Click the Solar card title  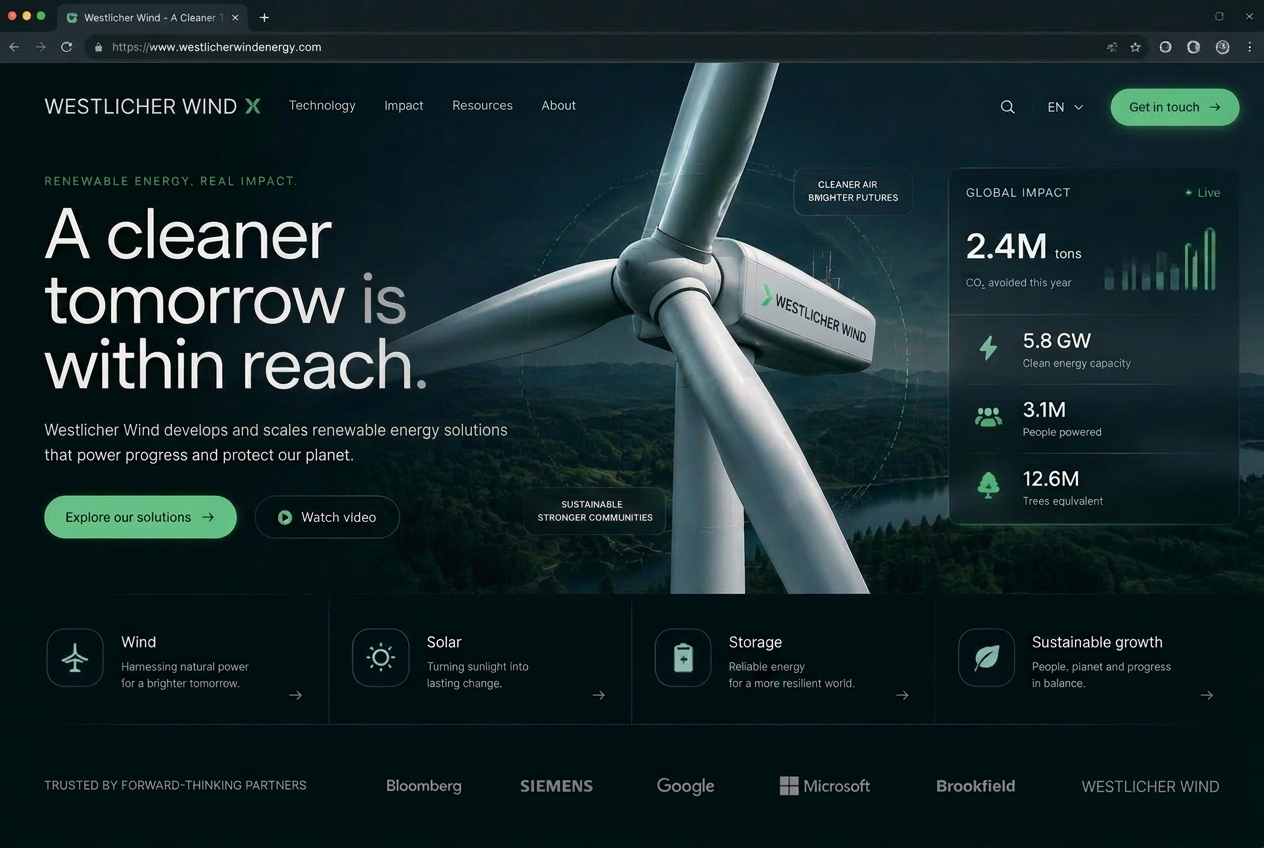click(x=444, y=642)
